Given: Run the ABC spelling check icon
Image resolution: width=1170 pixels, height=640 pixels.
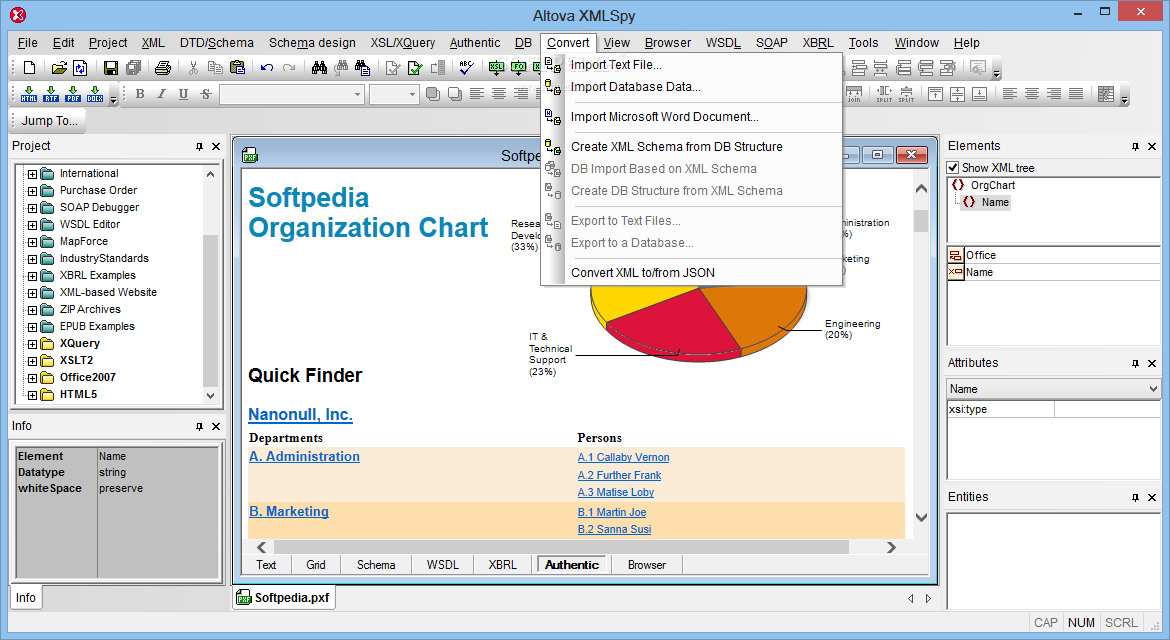Looking at the screenshot, I should pos(467,68).
